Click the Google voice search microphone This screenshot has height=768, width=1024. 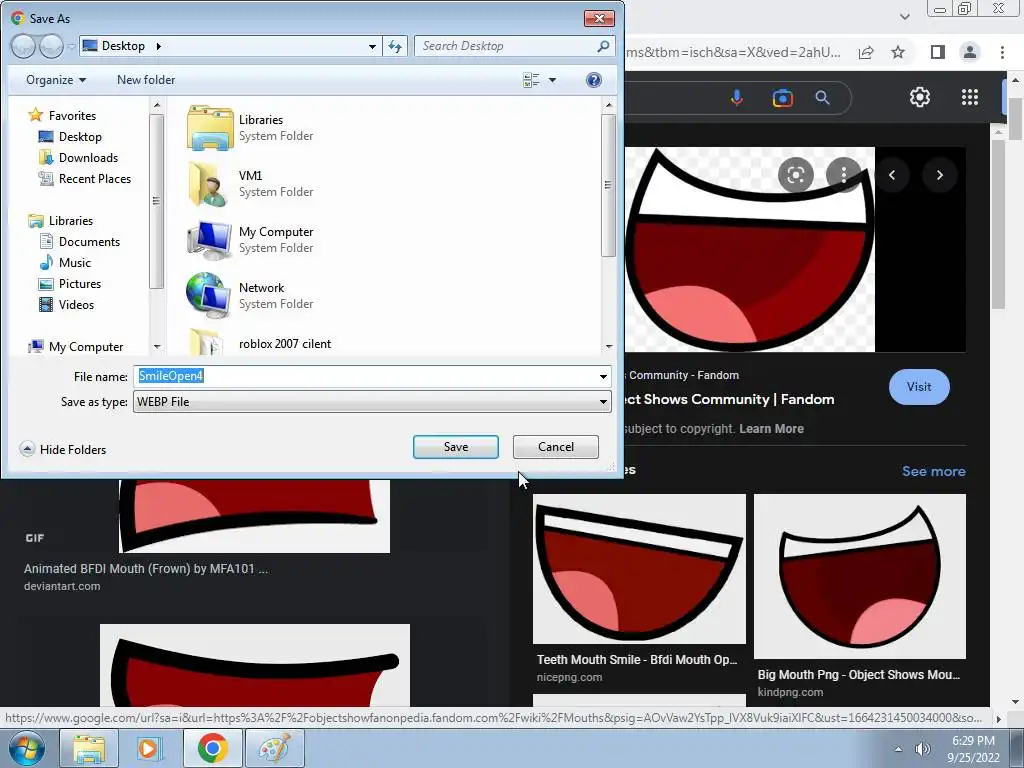click(x=737, y=98)
